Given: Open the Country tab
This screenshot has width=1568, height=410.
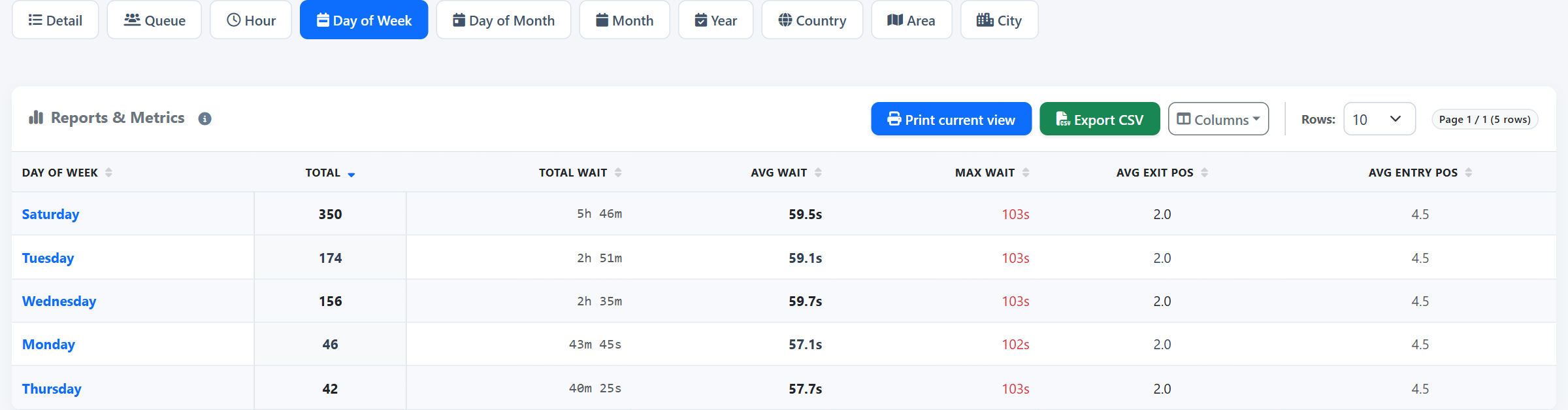Looking at the screenshot, I should 812,20.
